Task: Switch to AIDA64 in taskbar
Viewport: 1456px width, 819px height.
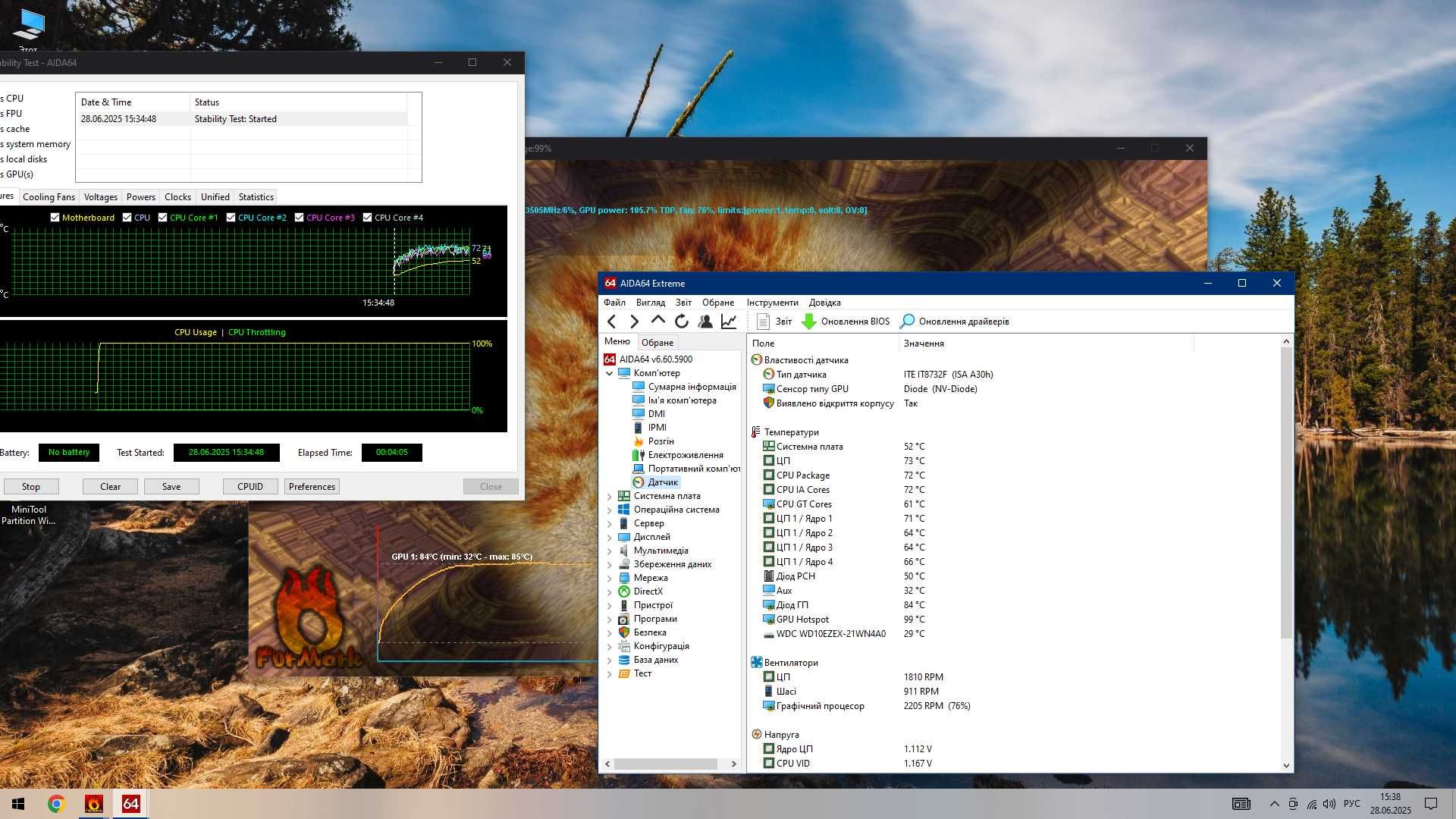Action: [130, 804]
